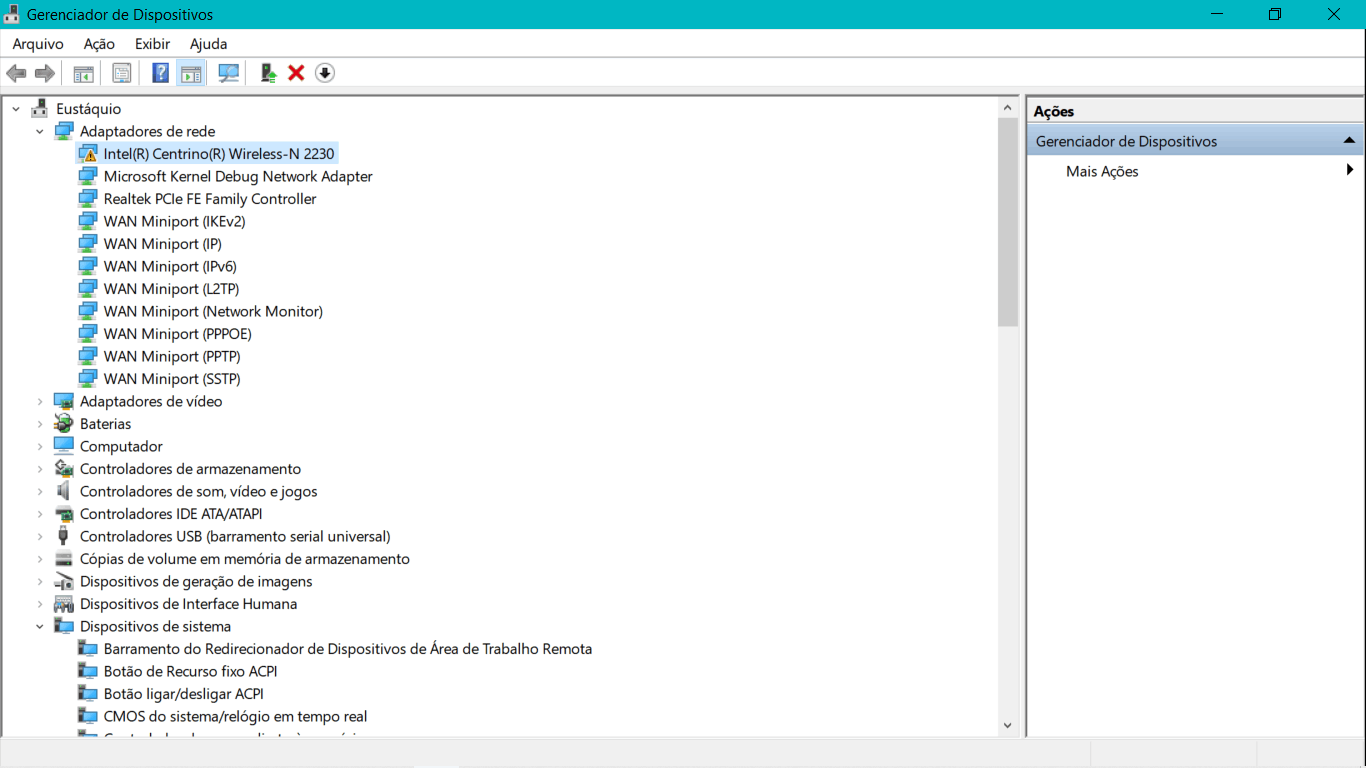The image size is (1366, 768).
Task: Click the Computador monitor icon
Action: pyautogui.click(x=64, y=446)
